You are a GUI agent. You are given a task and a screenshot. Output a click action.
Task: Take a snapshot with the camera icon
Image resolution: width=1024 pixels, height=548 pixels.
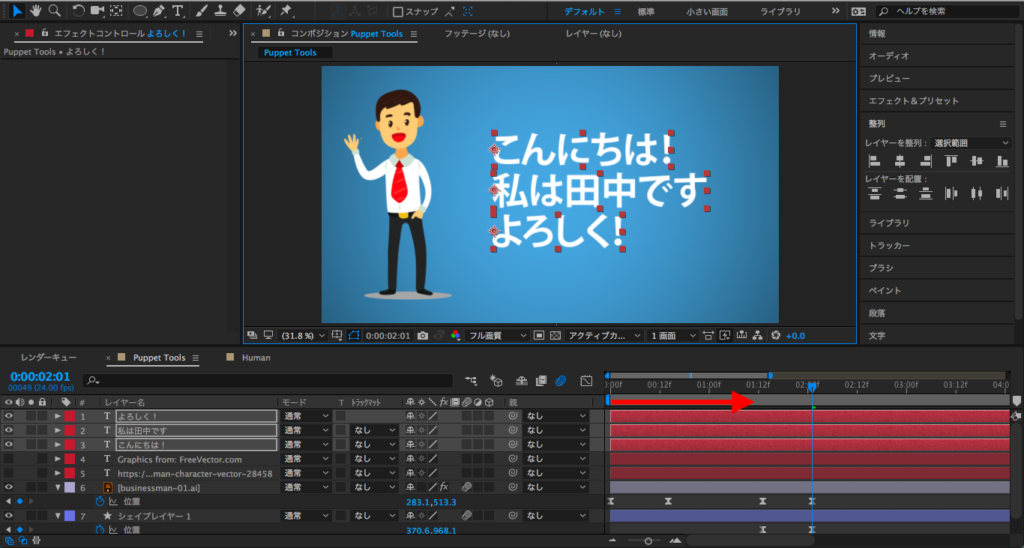[x=425, y=336]
